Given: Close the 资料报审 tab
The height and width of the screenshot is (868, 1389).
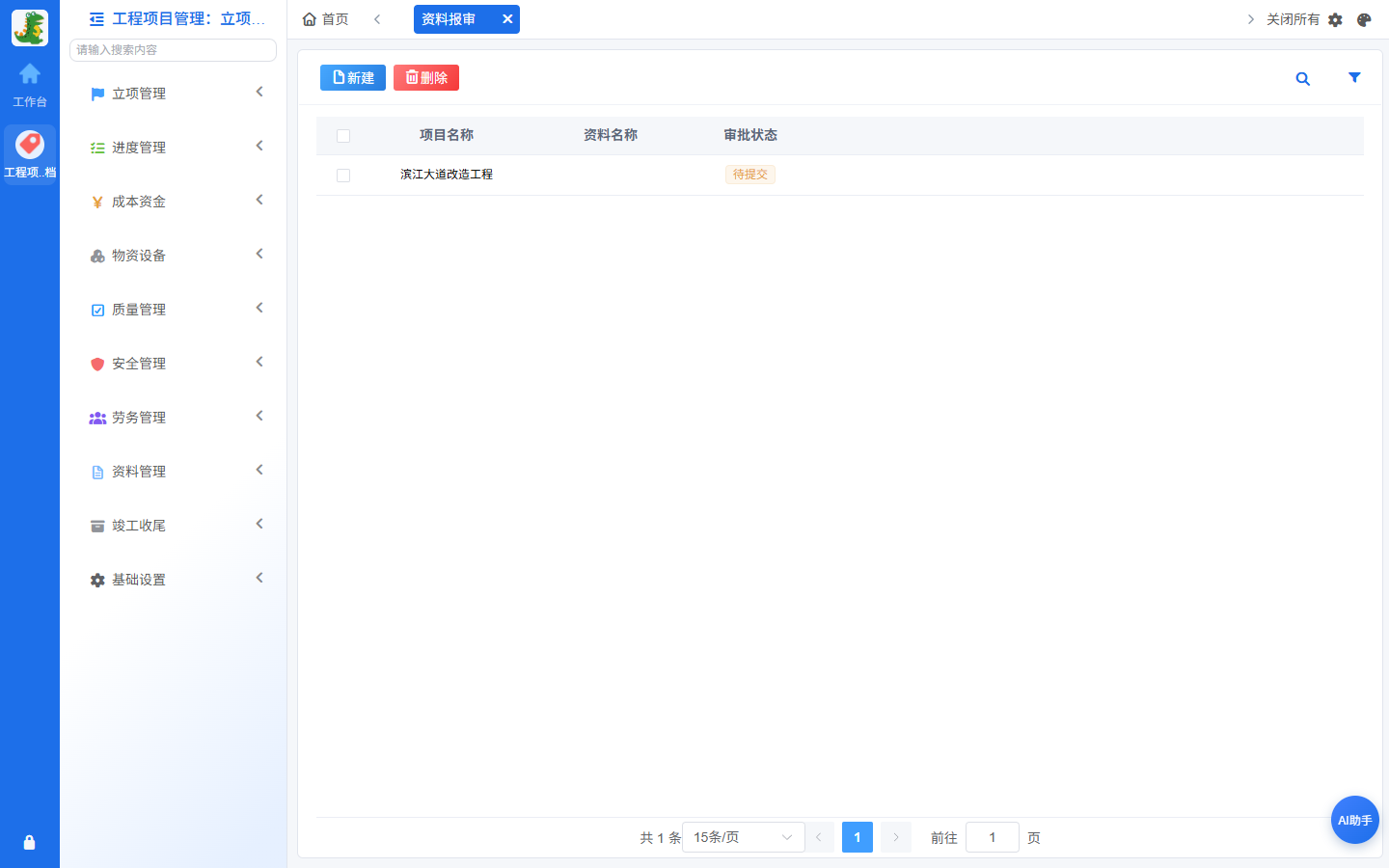Looking at the screenshot, I should (507, 19).
